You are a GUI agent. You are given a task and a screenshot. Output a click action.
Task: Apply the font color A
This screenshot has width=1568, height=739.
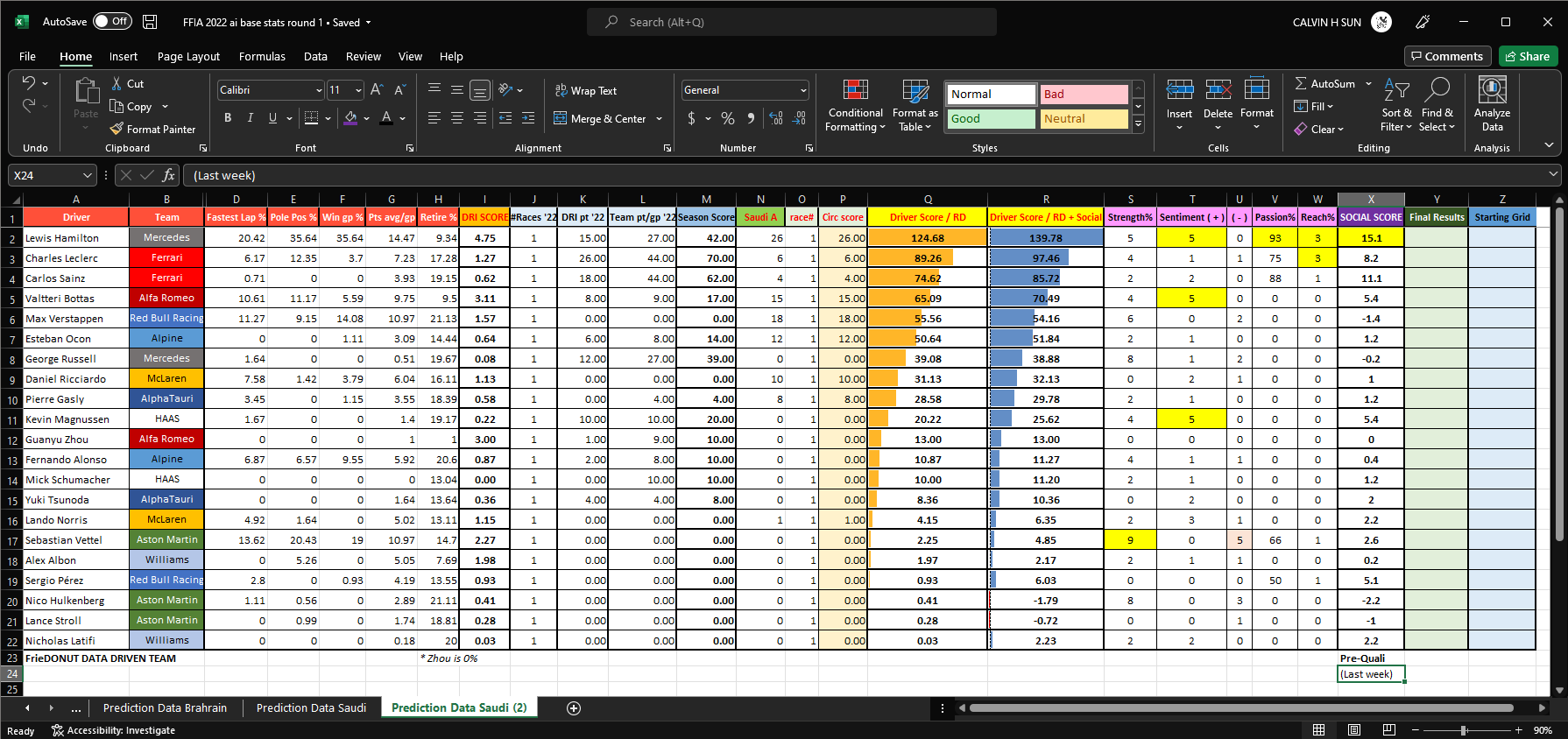tap(386, 117)
